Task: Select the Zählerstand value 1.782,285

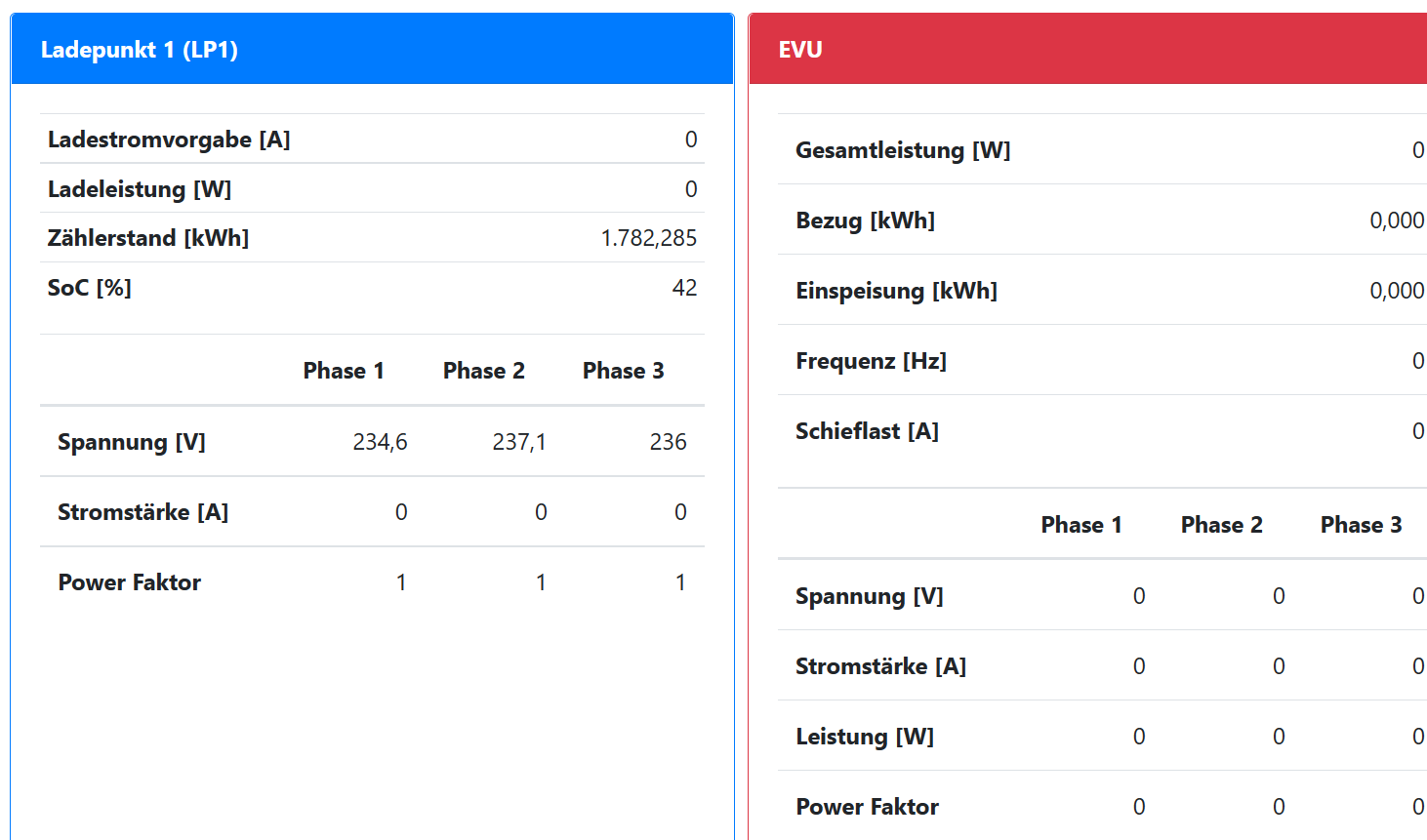Action: (648, 238)
